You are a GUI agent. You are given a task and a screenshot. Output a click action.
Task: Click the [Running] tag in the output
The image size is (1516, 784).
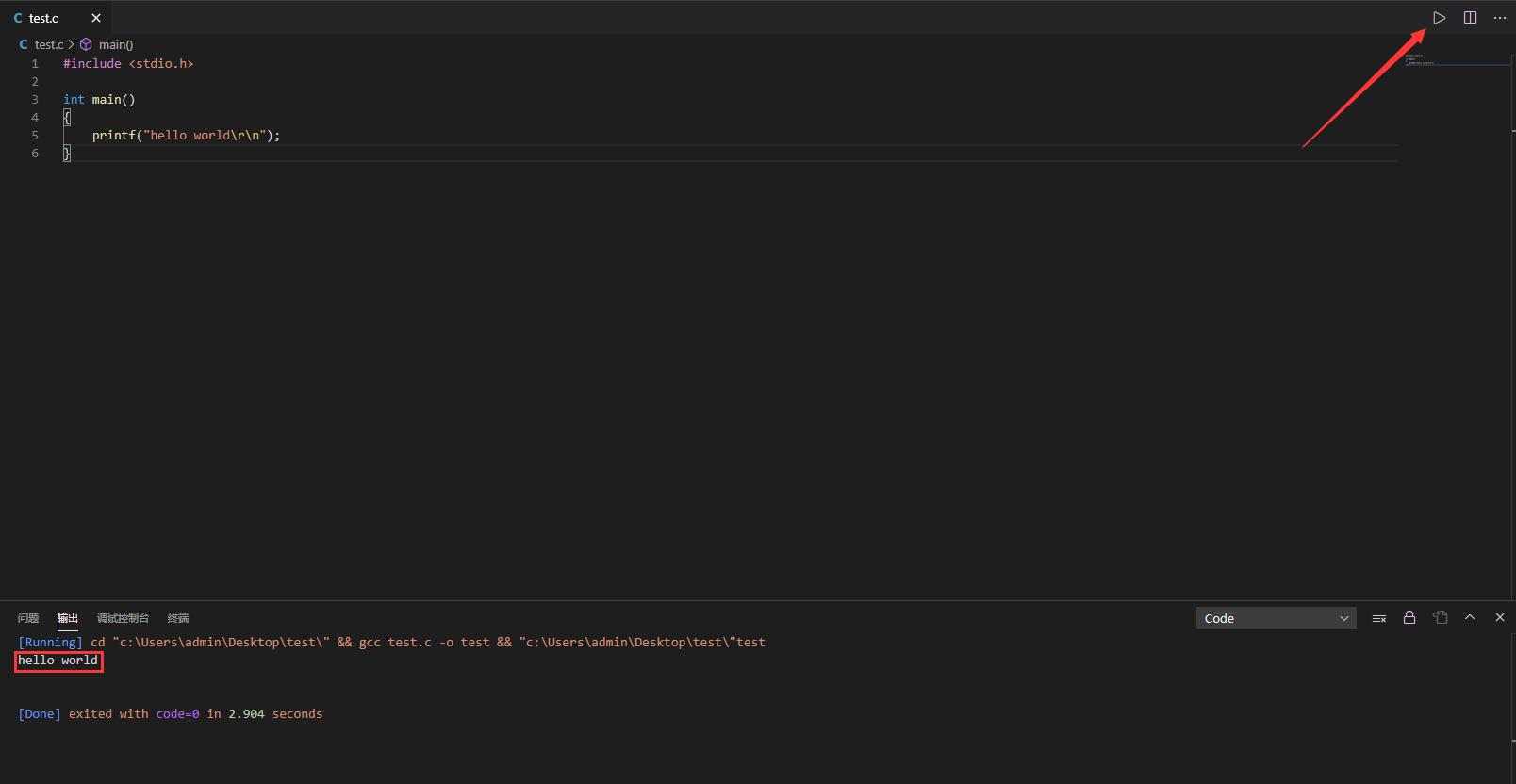pyautogui.click(x=50, y=643)
